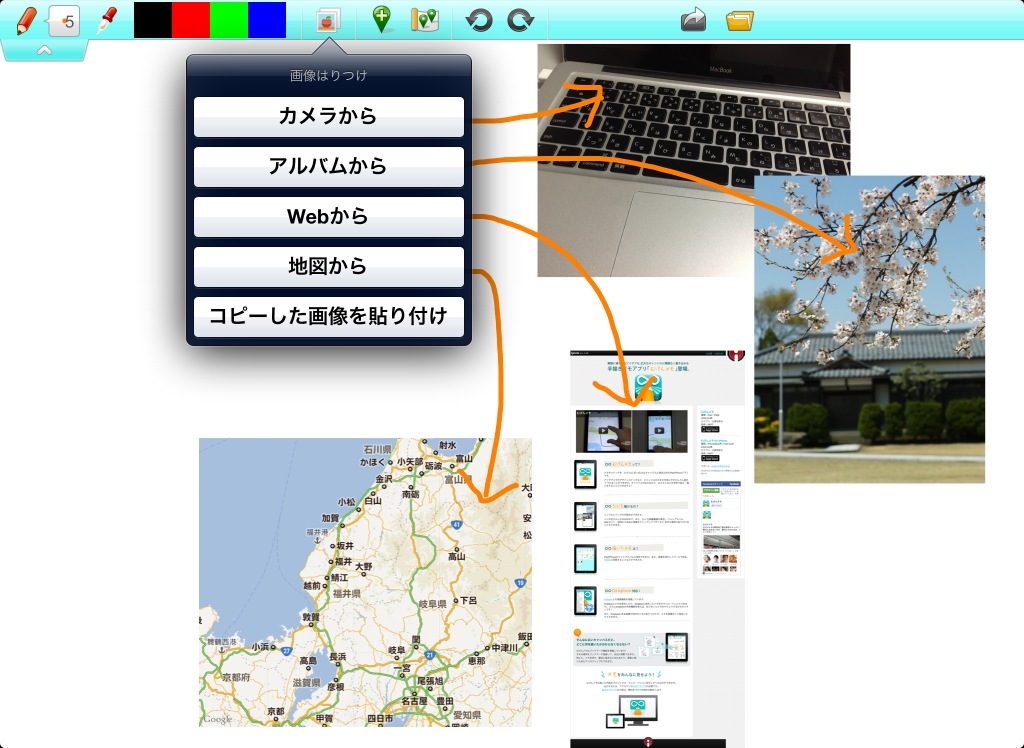The image size is (1024, 748).
Task: Select the red brush marker tool
Action: (107, 20)
